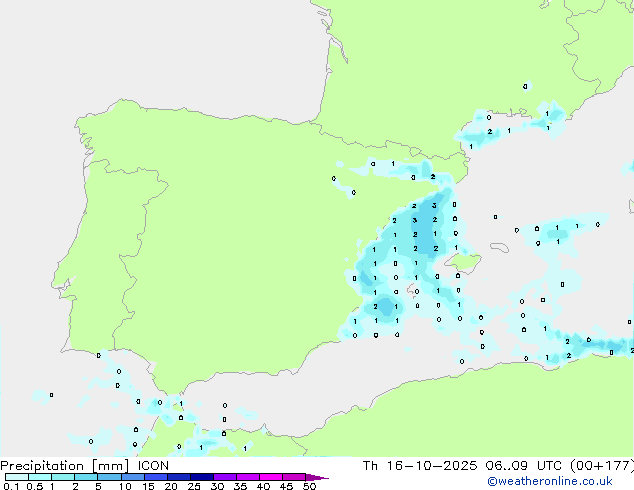Click the 'Precipitation [mm]' title label

(x=64, y=466)
